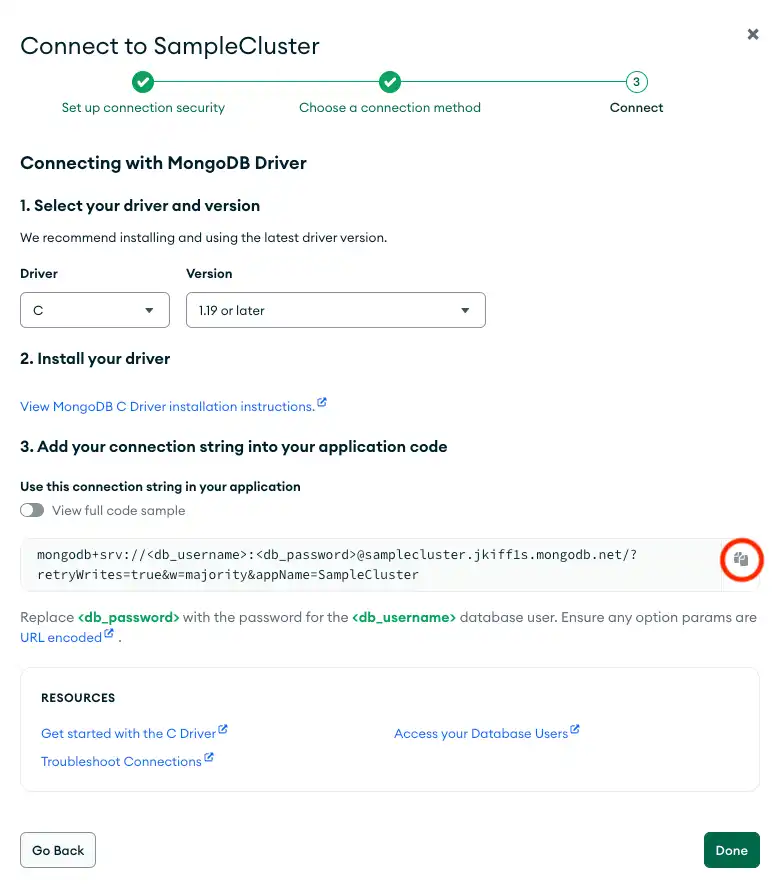Open the Version dropdown showing 1.19 or later
Image resolution: width=783 pixels, height=887 pixels.
(x=335, y=310)
